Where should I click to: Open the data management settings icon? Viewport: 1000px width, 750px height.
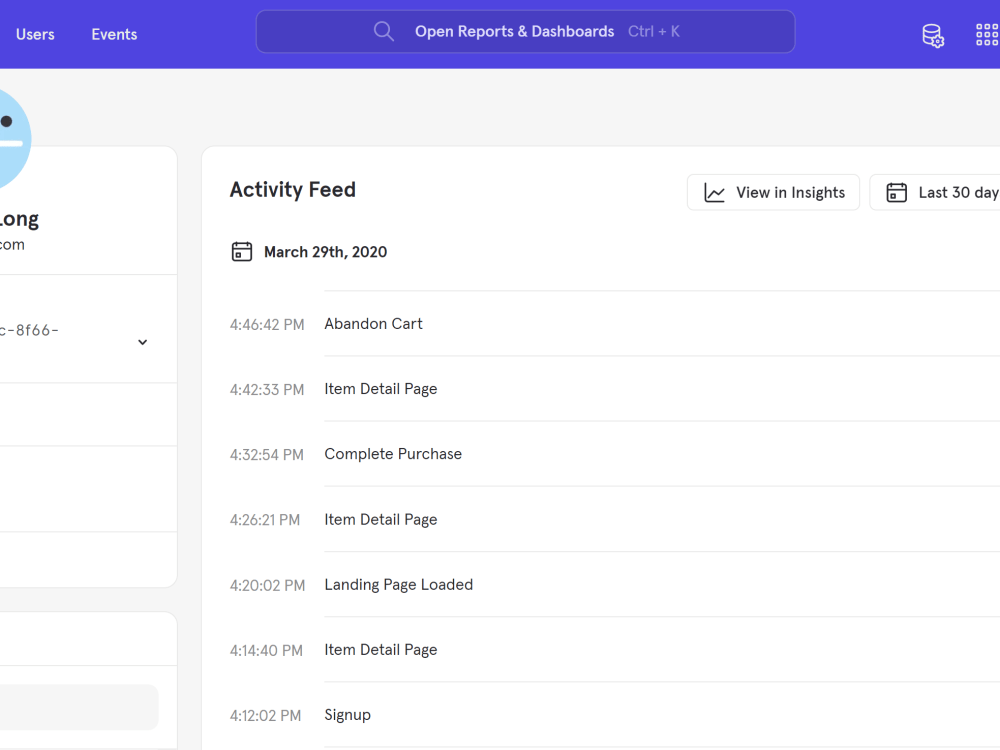[x=932, y=34]
